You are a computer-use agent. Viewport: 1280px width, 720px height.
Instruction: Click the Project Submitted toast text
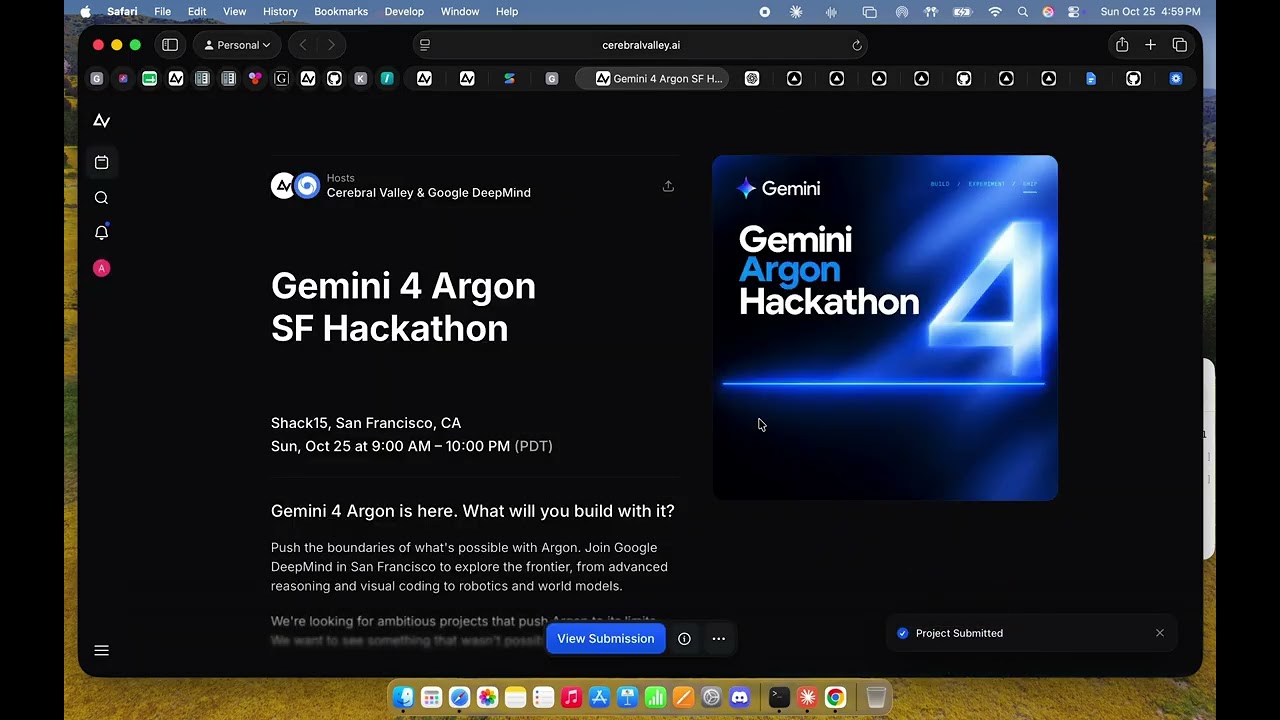point(959,633)
